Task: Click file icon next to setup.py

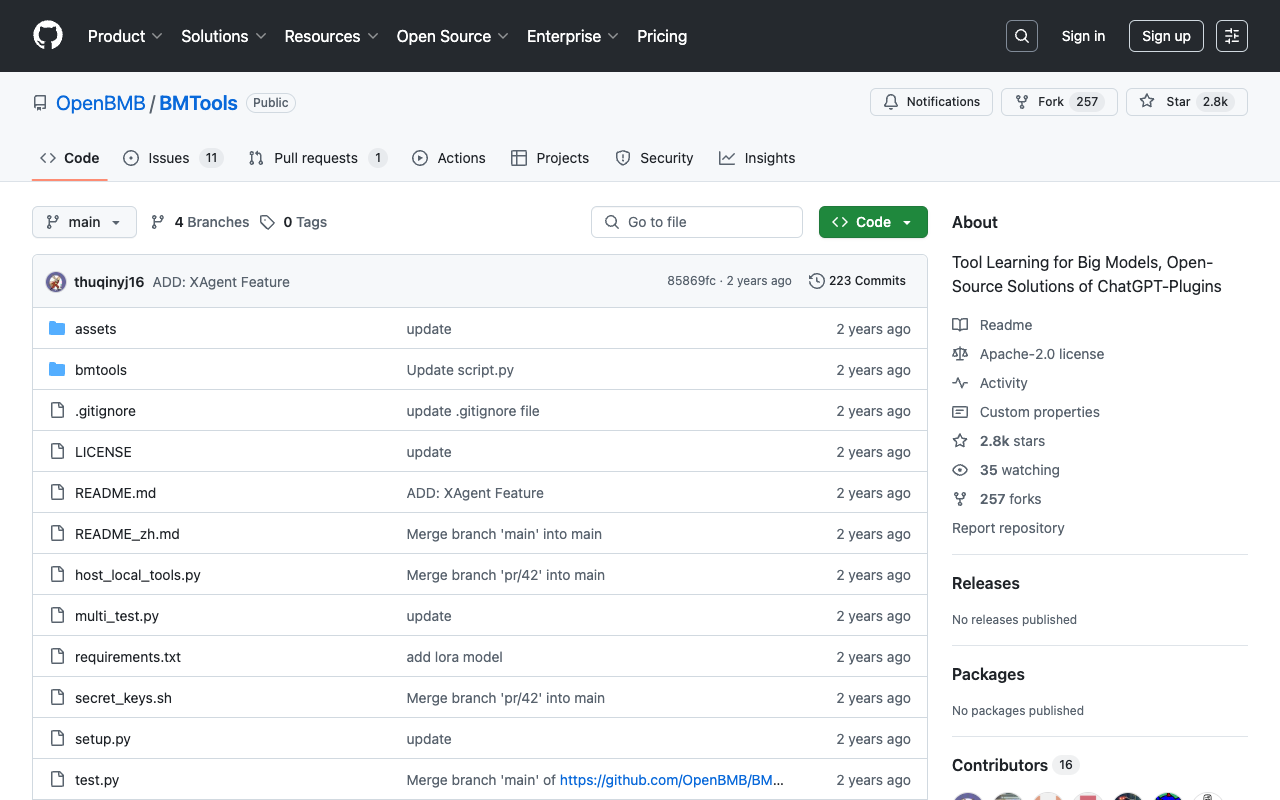Action: [x=57, y=739]
